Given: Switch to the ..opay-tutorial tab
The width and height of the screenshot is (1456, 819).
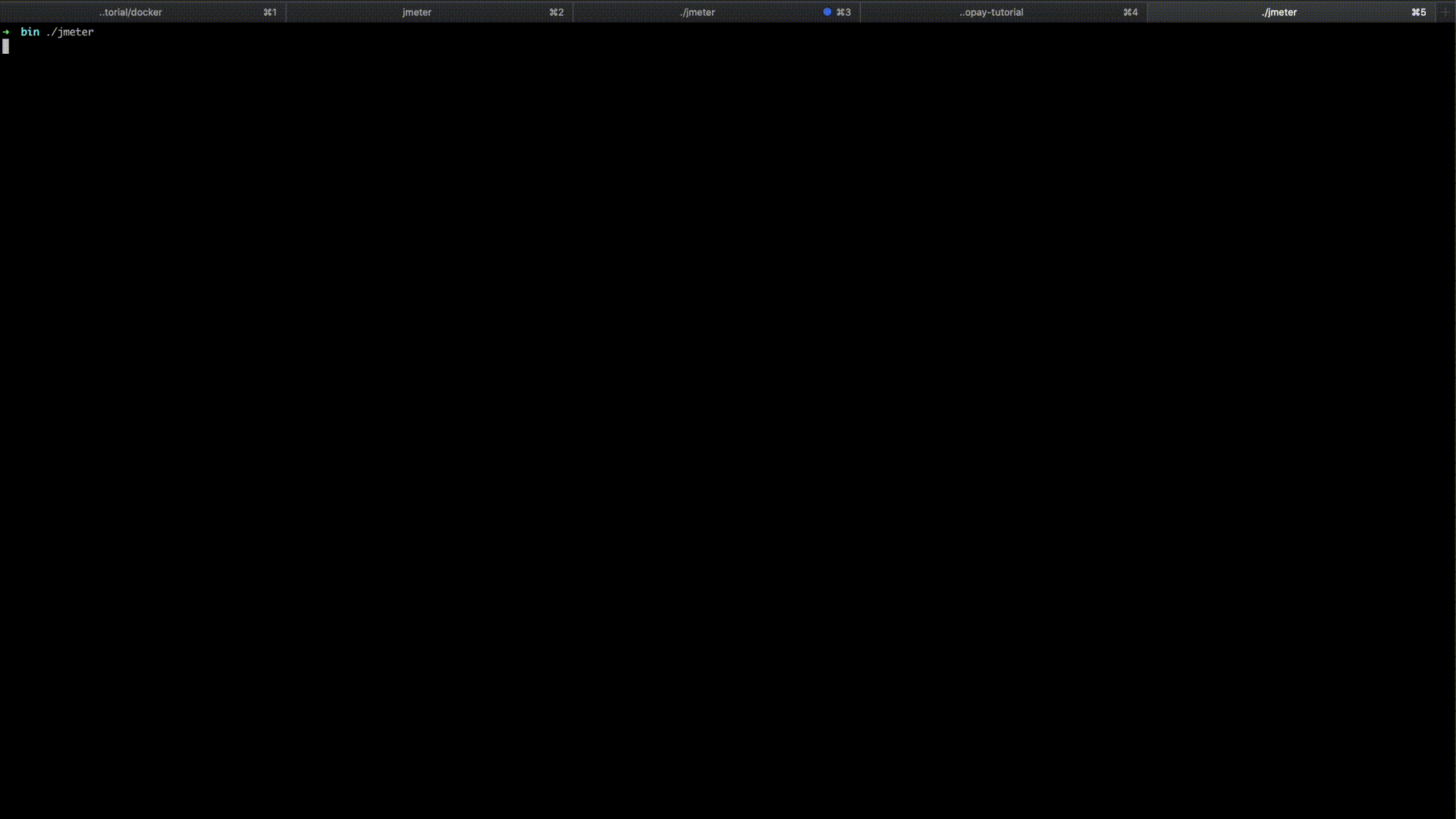Looking at the screenshot, I should 990,12.
